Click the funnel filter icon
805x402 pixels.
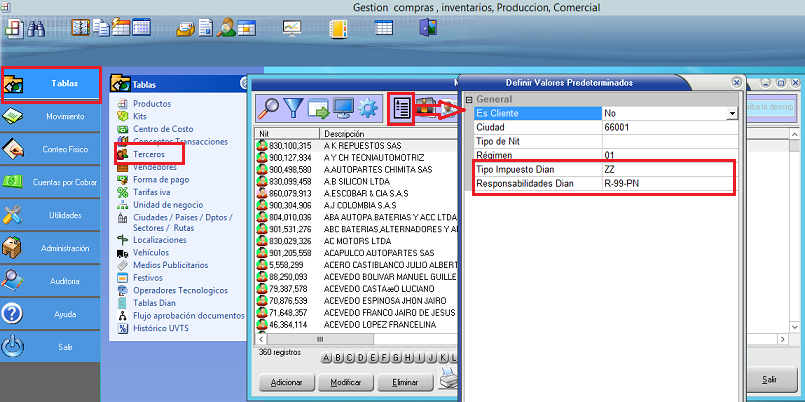pos(295,107)
